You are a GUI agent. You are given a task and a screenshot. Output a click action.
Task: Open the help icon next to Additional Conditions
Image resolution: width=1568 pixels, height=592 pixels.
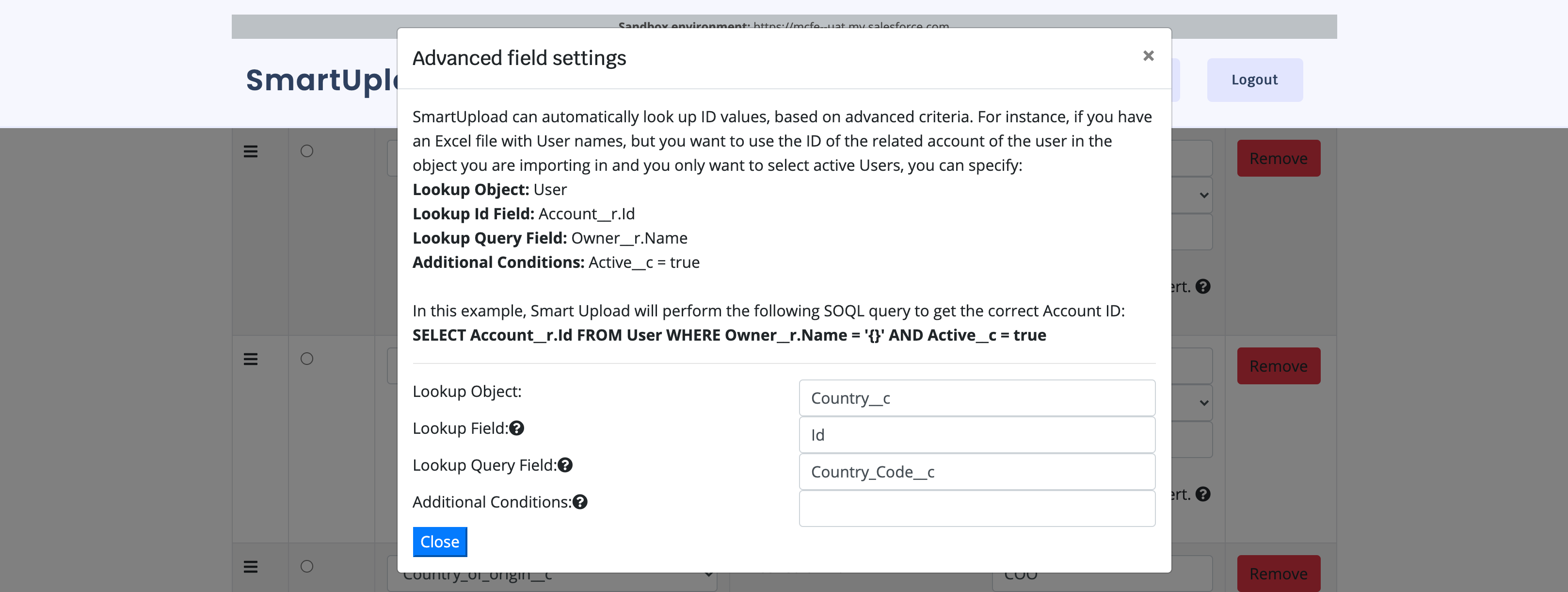tap(580, 502)
